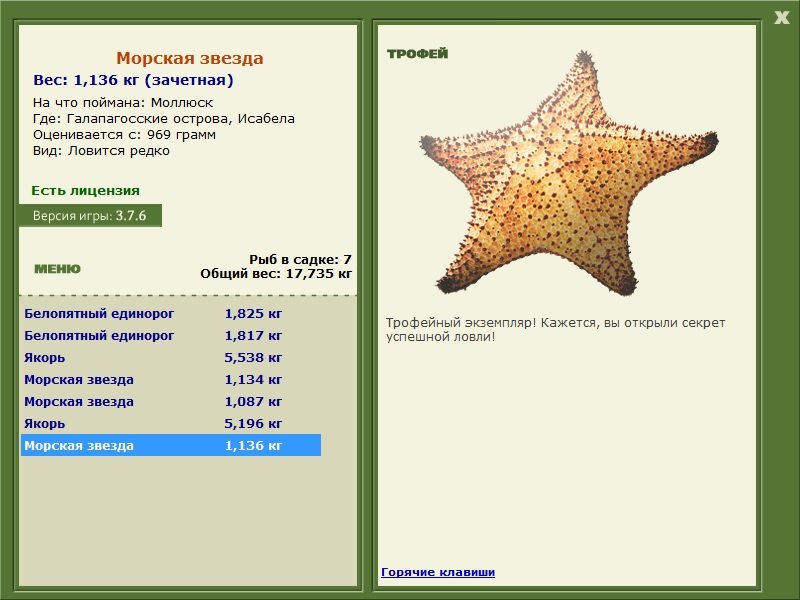Click the Морская звезда title heading
This screenshot has height=600, width=800.
click(190, 58)
